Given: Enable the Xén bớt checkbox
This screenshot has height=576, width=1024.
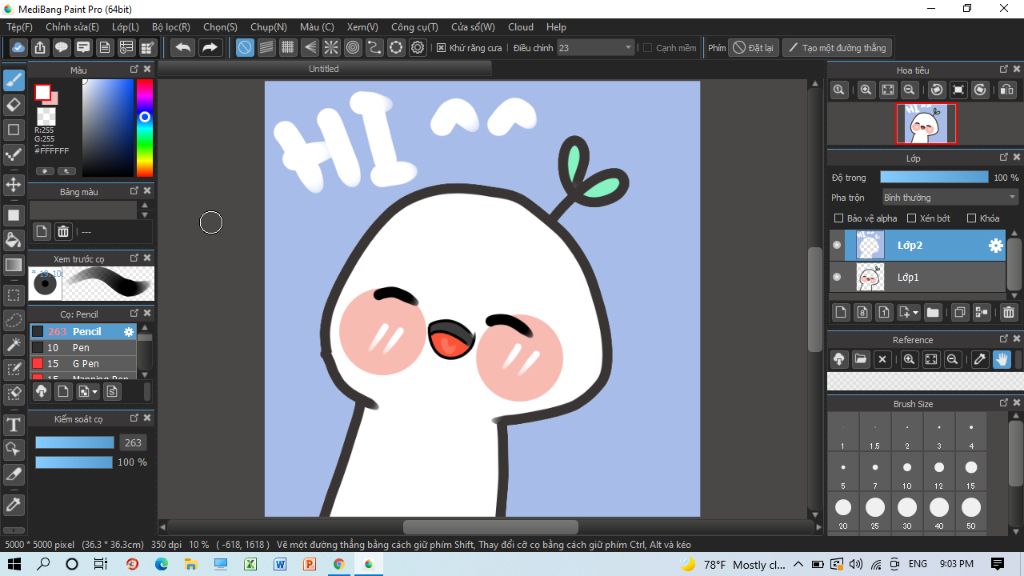Looking at the screenshot, I should pyautogui.click(x=912, y=218).
